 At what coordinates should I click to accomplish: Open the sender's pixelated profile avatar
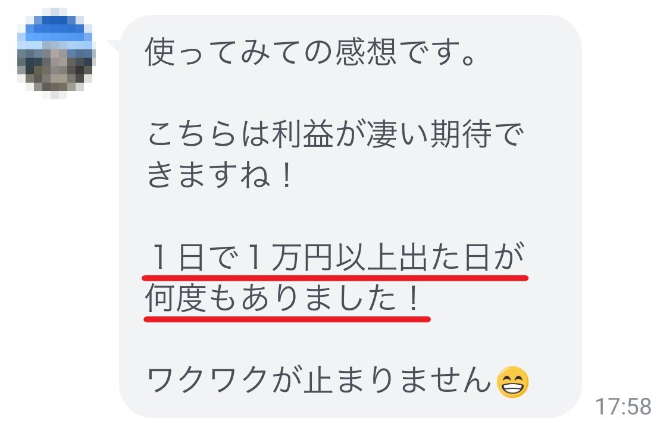point(56,53)
